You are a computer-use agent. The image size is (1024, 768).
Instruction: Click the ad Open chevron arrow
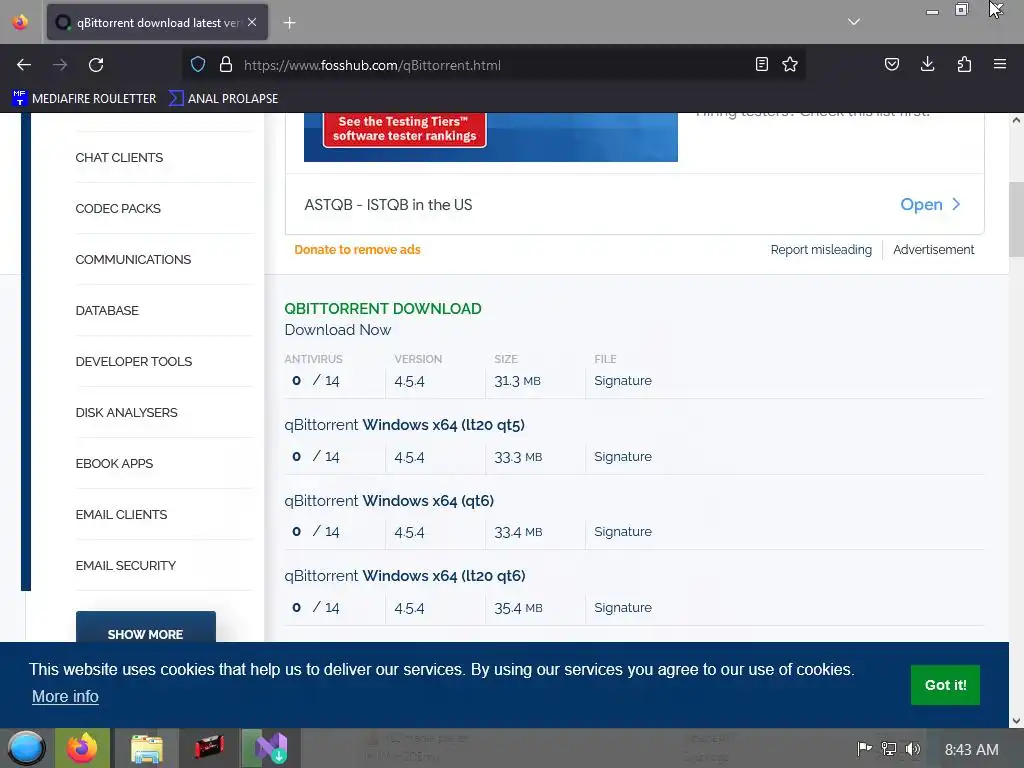[956, 204]
